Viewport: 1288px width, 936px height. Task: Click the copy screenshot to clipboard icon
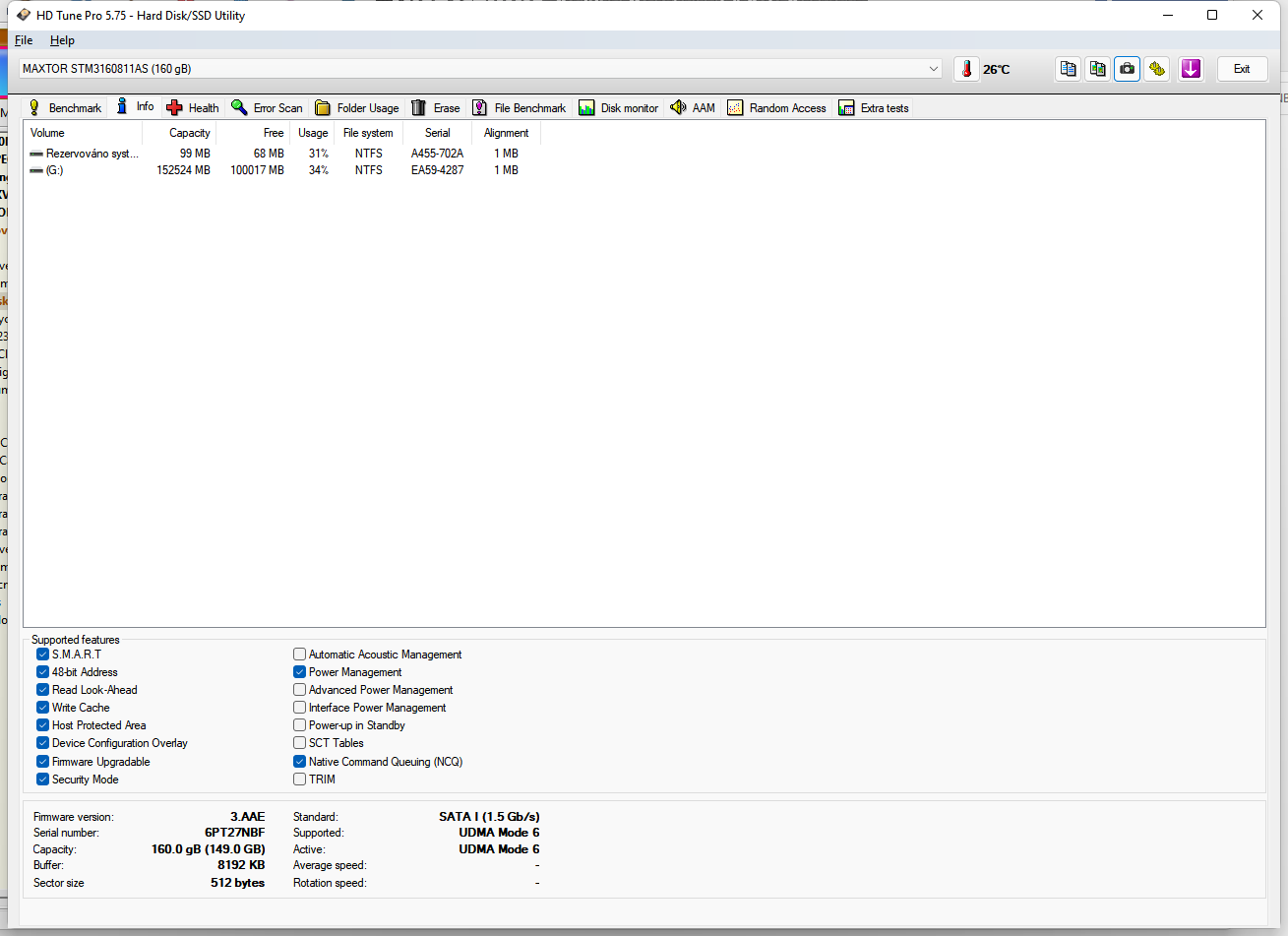tap(1097, 69)
